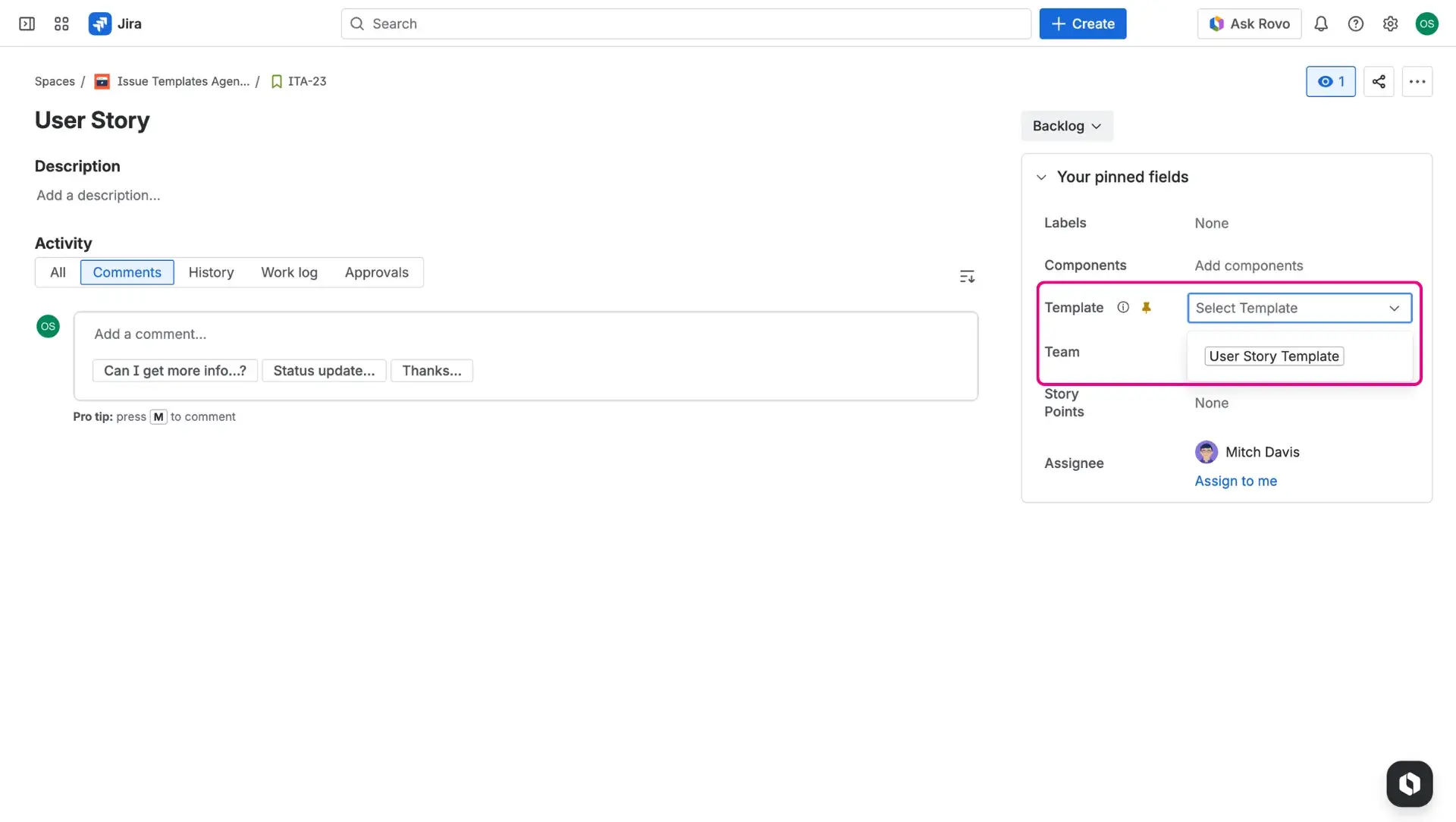Open the Backlog status dropdown
Viewport: 1456px width, 822px height.
pyautogui.click(x=1066, y=126)
